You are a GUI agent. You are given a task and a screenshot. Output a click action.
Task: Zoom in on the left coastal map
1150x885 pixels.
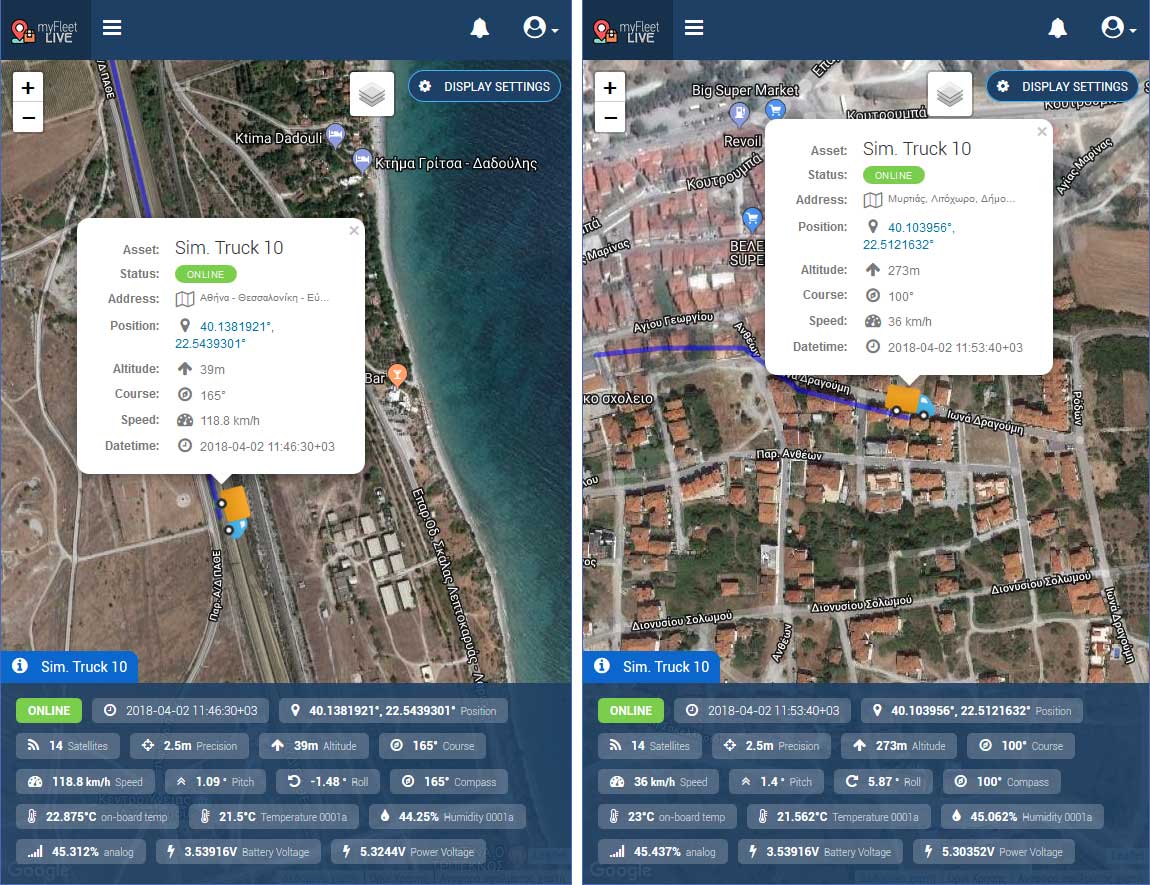(28, 88)
